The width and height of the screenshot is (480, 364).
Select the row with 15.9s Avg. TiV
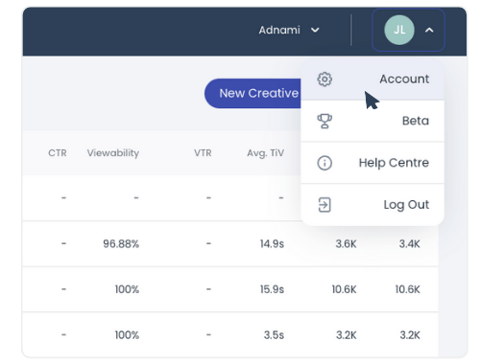coord(230,289)
